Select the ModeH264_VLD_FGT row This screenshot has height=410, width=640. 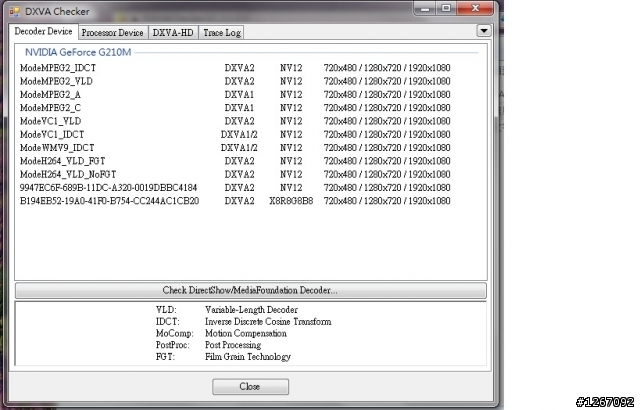point(235,161)
